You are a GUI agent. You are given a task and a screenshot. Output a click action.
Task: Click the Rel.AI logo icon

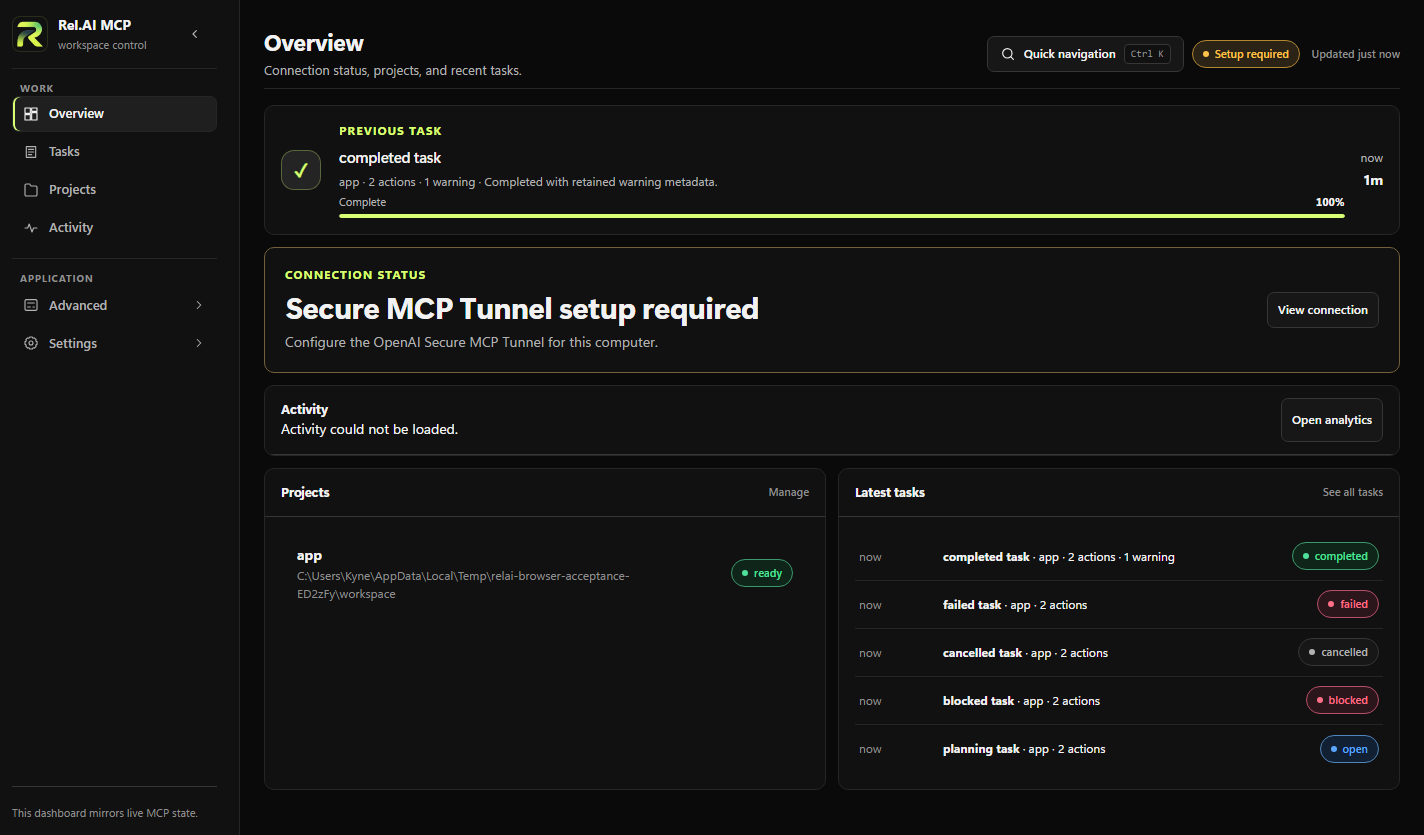[29, 34]
